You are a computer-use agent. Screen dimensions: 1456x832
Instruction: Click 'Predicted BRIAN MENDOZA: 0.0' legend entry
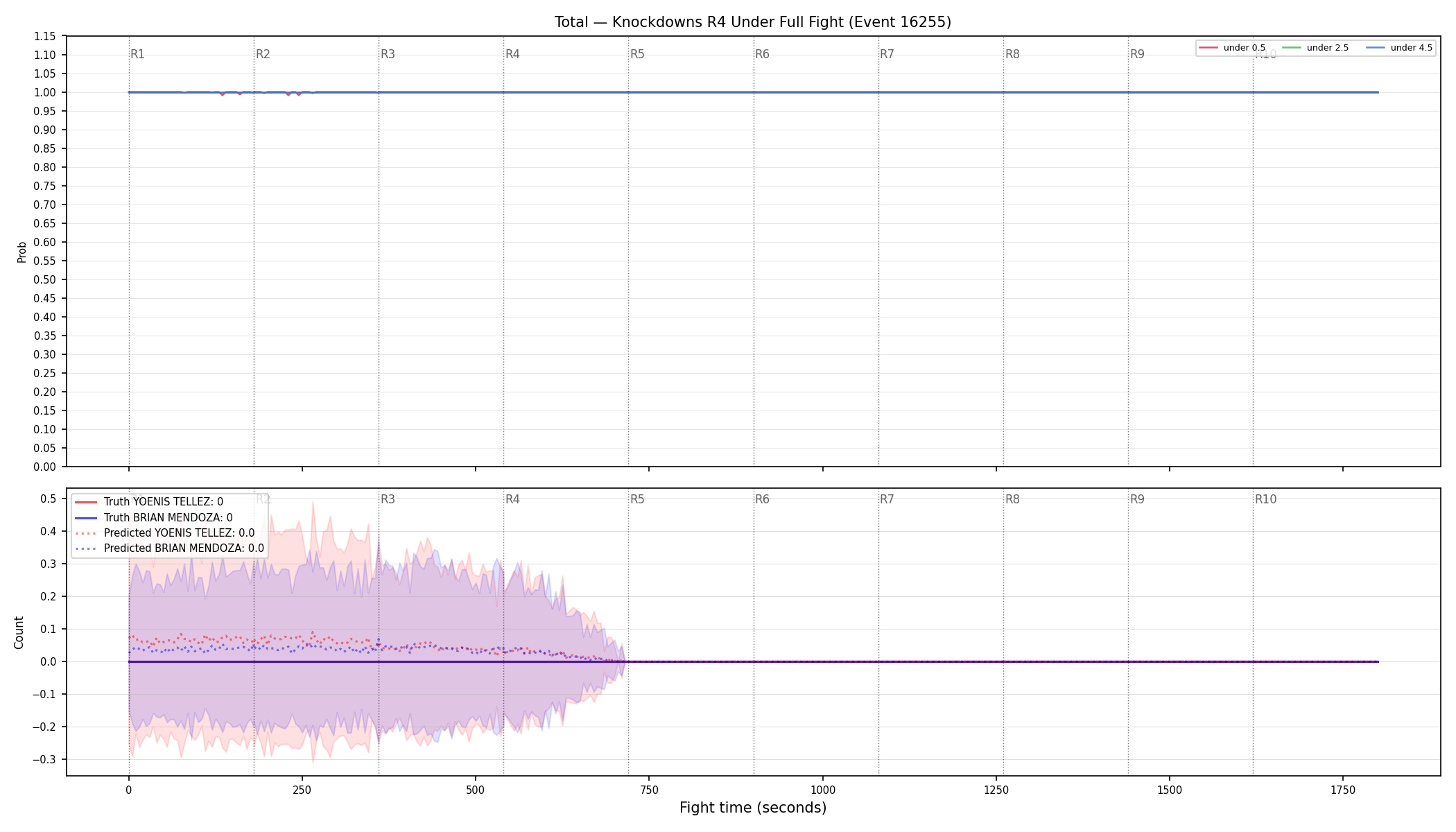click(x=169, y=548)
